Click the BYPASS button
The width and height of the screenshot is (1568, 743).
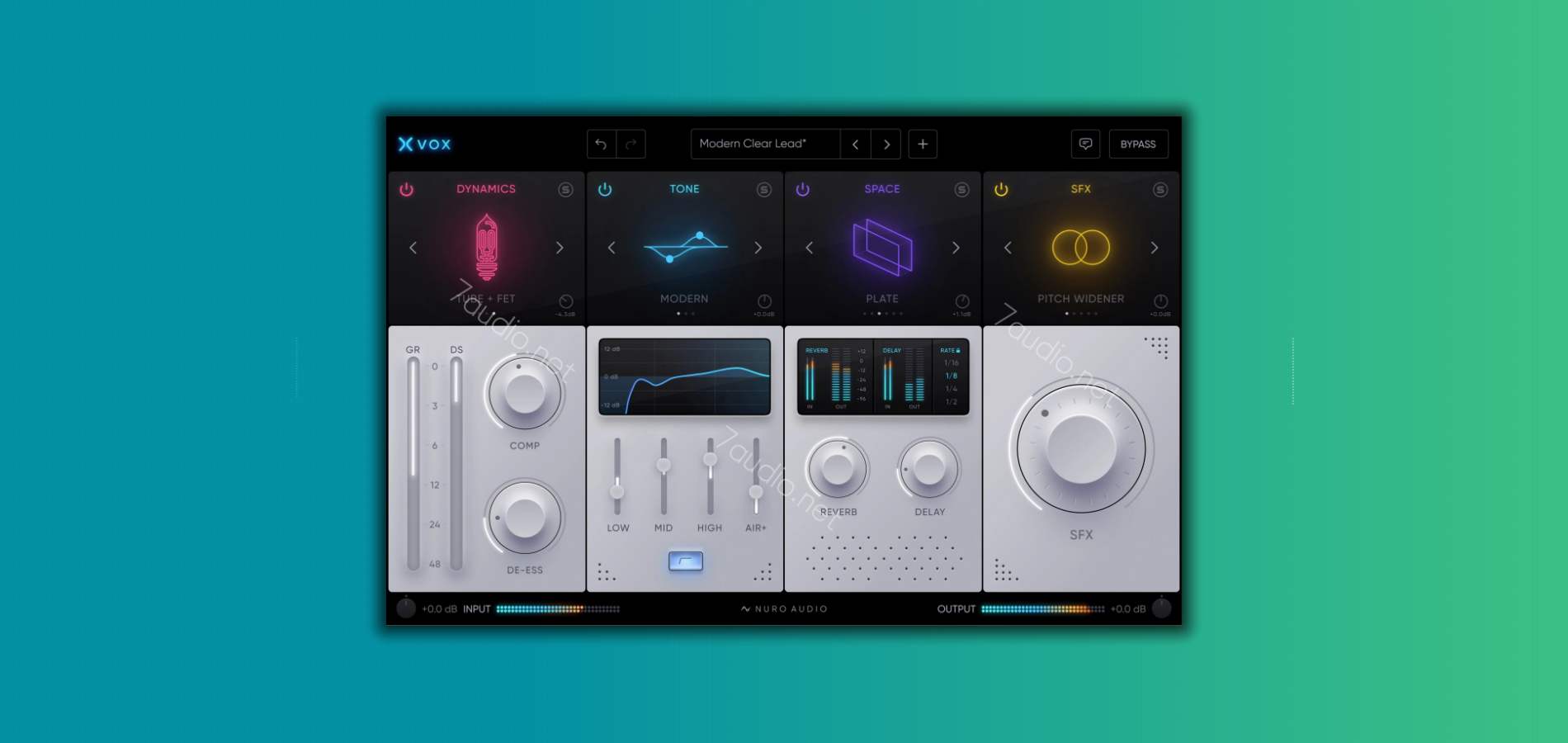click(x=1138, y=144)
